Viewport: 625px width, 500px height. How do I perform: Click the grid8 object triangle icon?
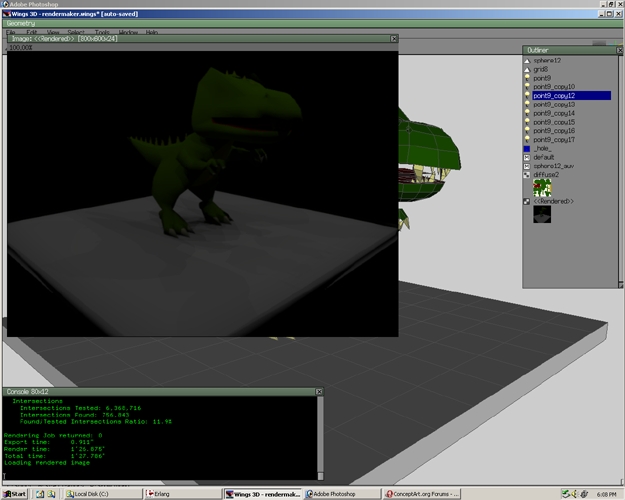[527, 70]
